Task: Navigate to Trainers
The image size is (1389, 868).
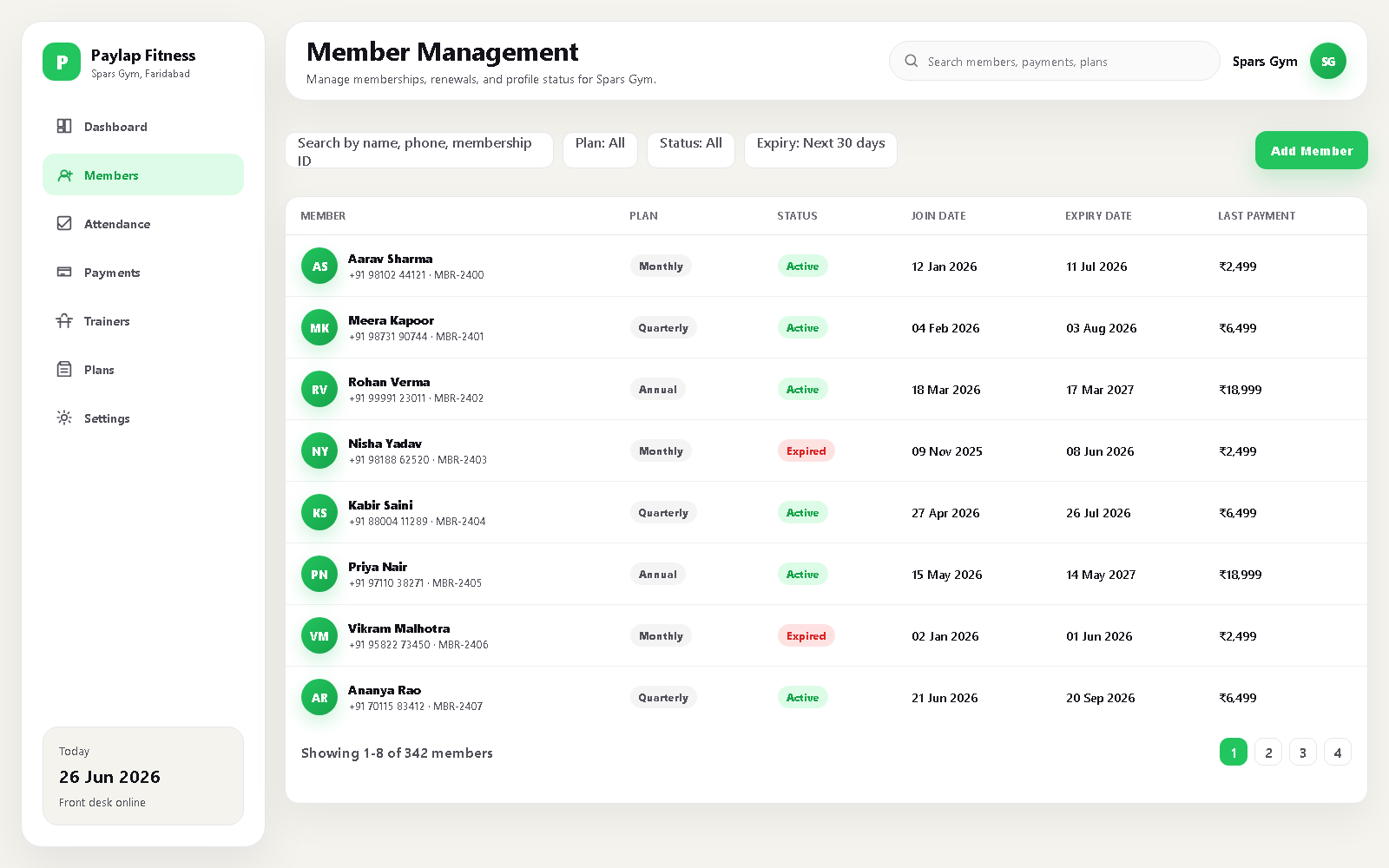Action: click(x=143, y=320)
